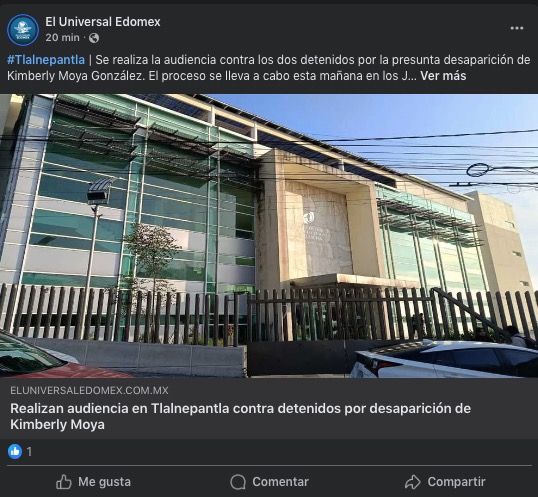The width and height of the screenshot is (538, 497).
Task: Click the Compartir arrow icon
Action: tap(412, 482)
